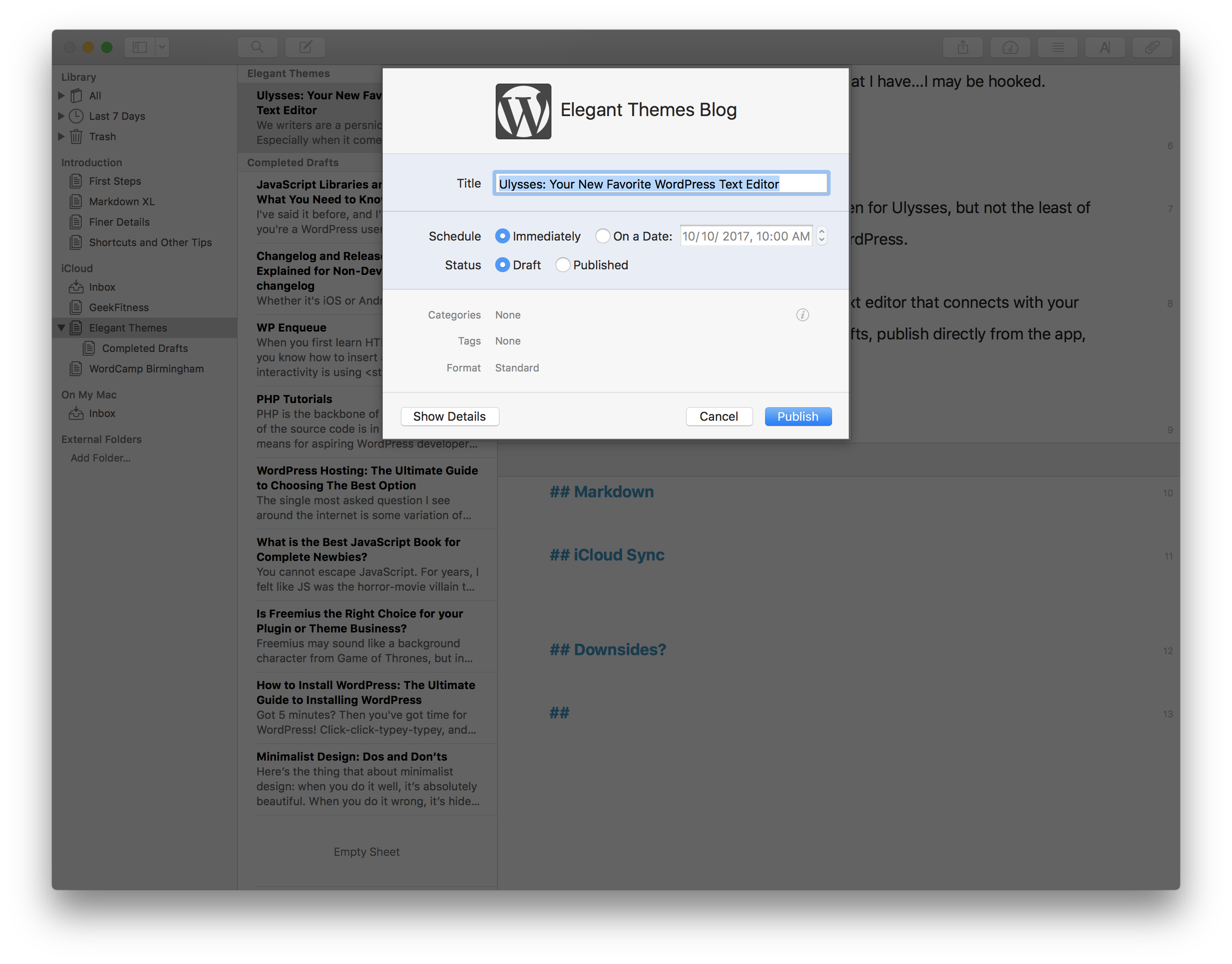1232x964 pixels.
Task: Click the Publish button
Action: (x=797, y=417)
